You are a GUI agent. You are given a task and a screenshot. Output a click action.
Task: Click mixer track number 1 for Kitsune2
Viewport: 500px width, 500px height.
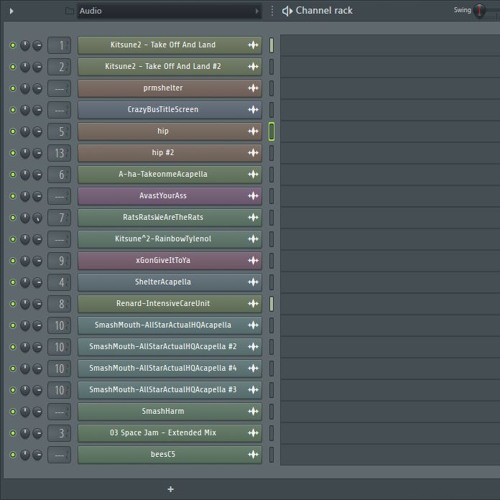[x=59, y=45]
